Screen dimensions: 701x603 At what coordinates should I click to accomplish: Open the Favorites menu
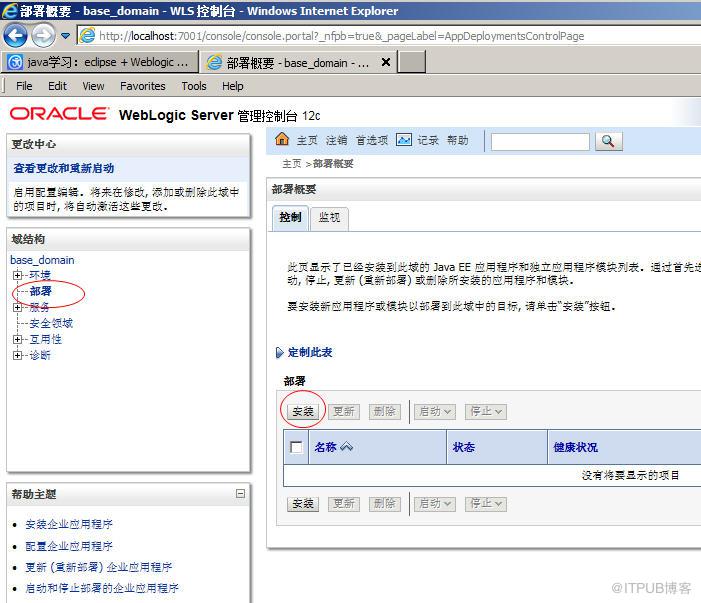(x=143, y=86)
